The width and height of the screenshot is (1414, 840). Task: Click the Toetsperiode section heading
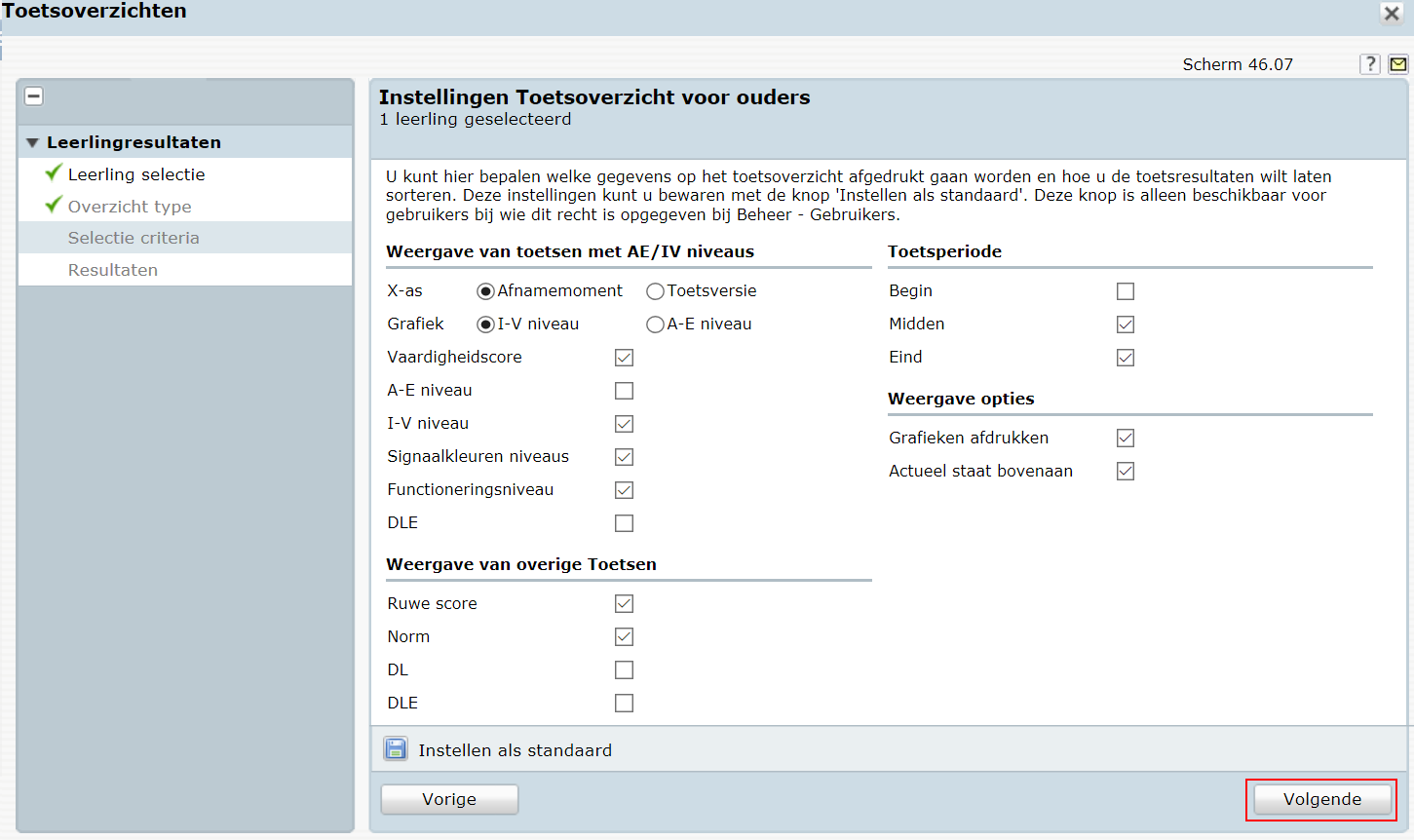(x=944, y=251)
